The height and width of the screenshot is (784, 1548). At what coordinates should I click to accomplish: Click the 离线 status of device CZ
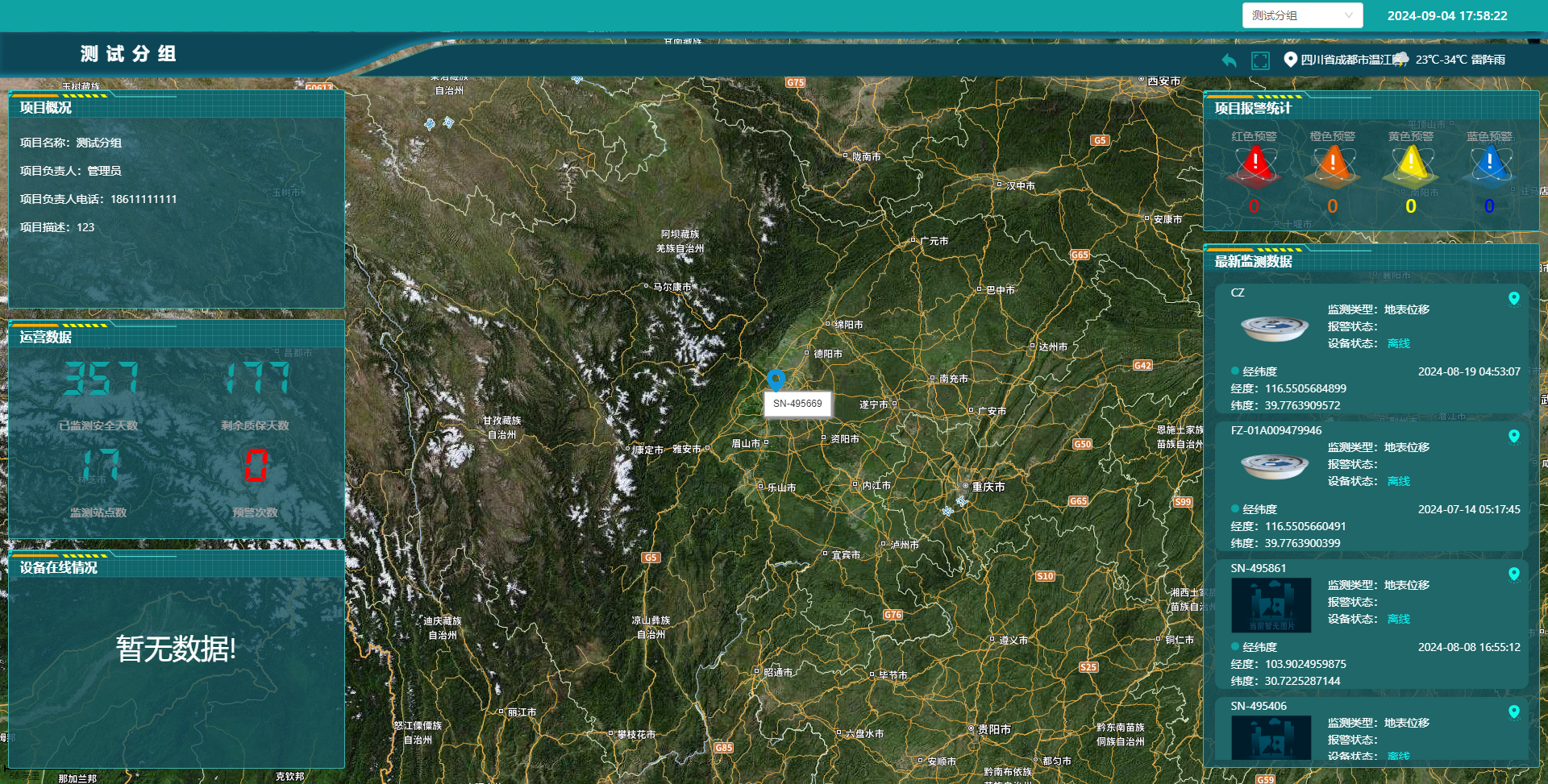pyautogui.click(x=1399, y=344)
